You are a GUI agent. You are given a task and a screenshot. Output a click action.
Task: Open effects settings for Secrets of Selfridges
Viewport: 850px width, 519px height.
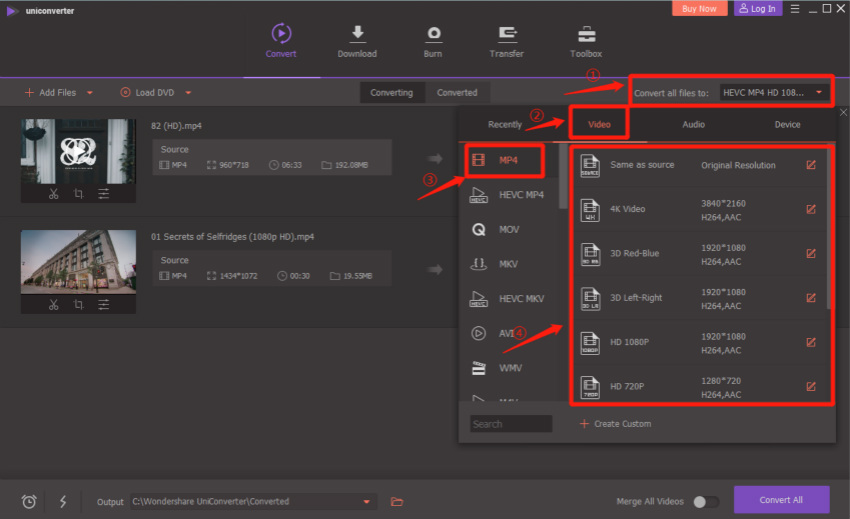[x=104, y=305]
